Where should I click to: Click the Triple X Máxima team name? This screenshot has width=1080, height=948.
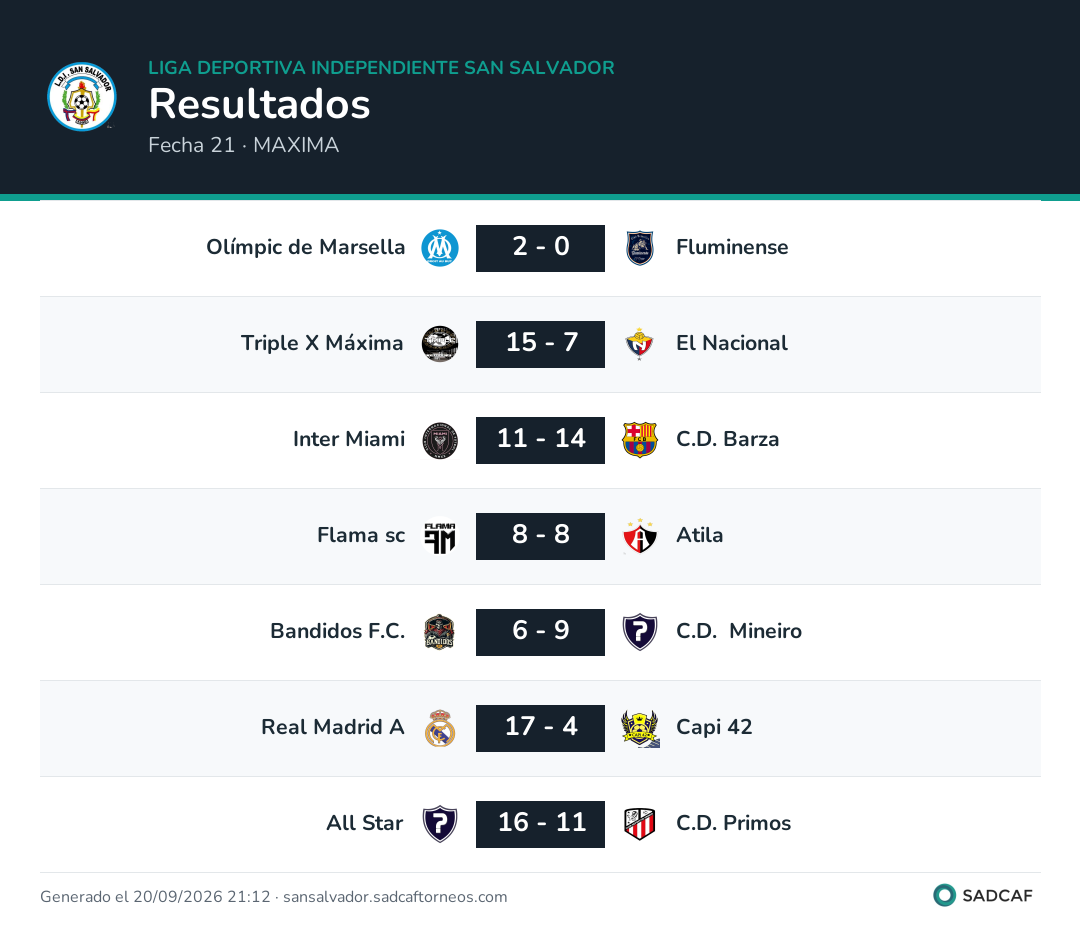click(322, 342)
